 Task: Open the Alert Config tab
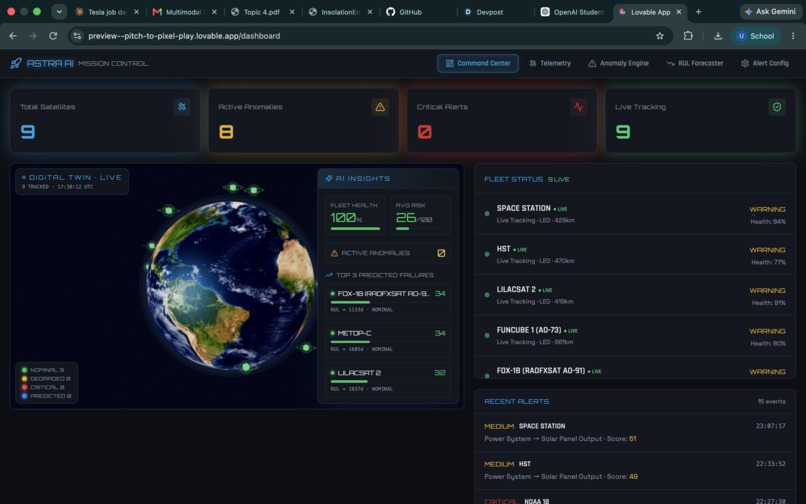(x=764, y=63)
